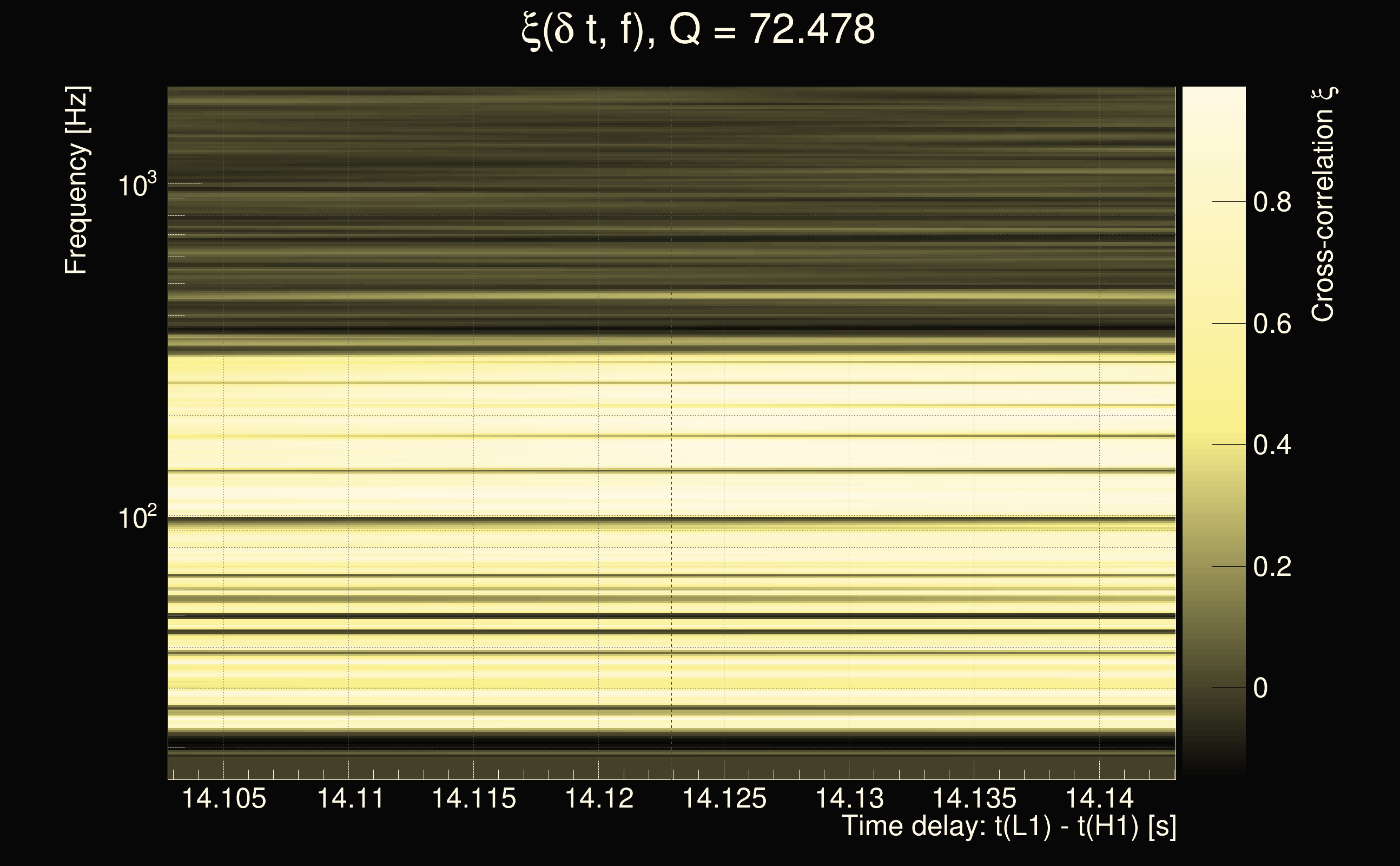This screenshot has width=1400, height=866.
Task: Click the Time delay t(L1) - t(H1) axis title
Action: tap(1008, 826)
